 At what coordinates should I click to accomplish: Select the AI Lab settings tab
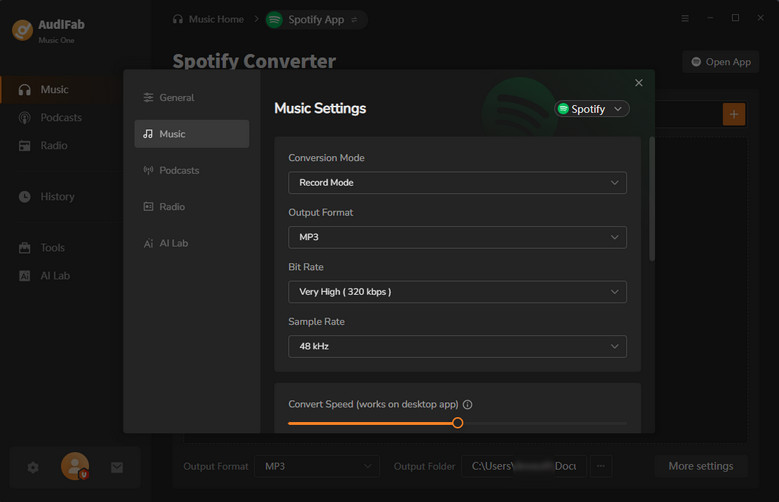point(192,243)
